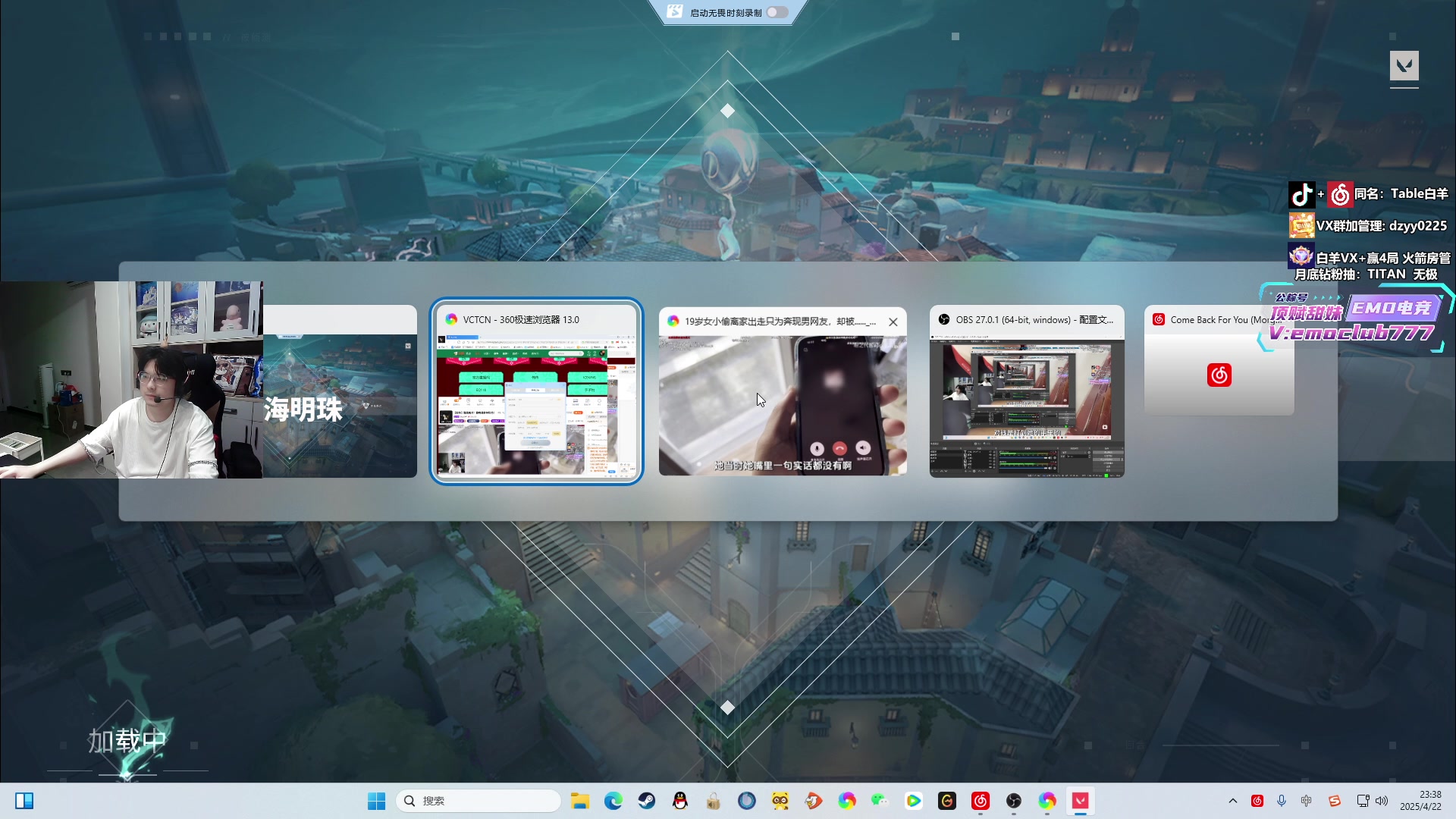The height and width of the screenshot is (819, 1456).
Task: Open the green play-arrow video app
Action: click(914, 801)
